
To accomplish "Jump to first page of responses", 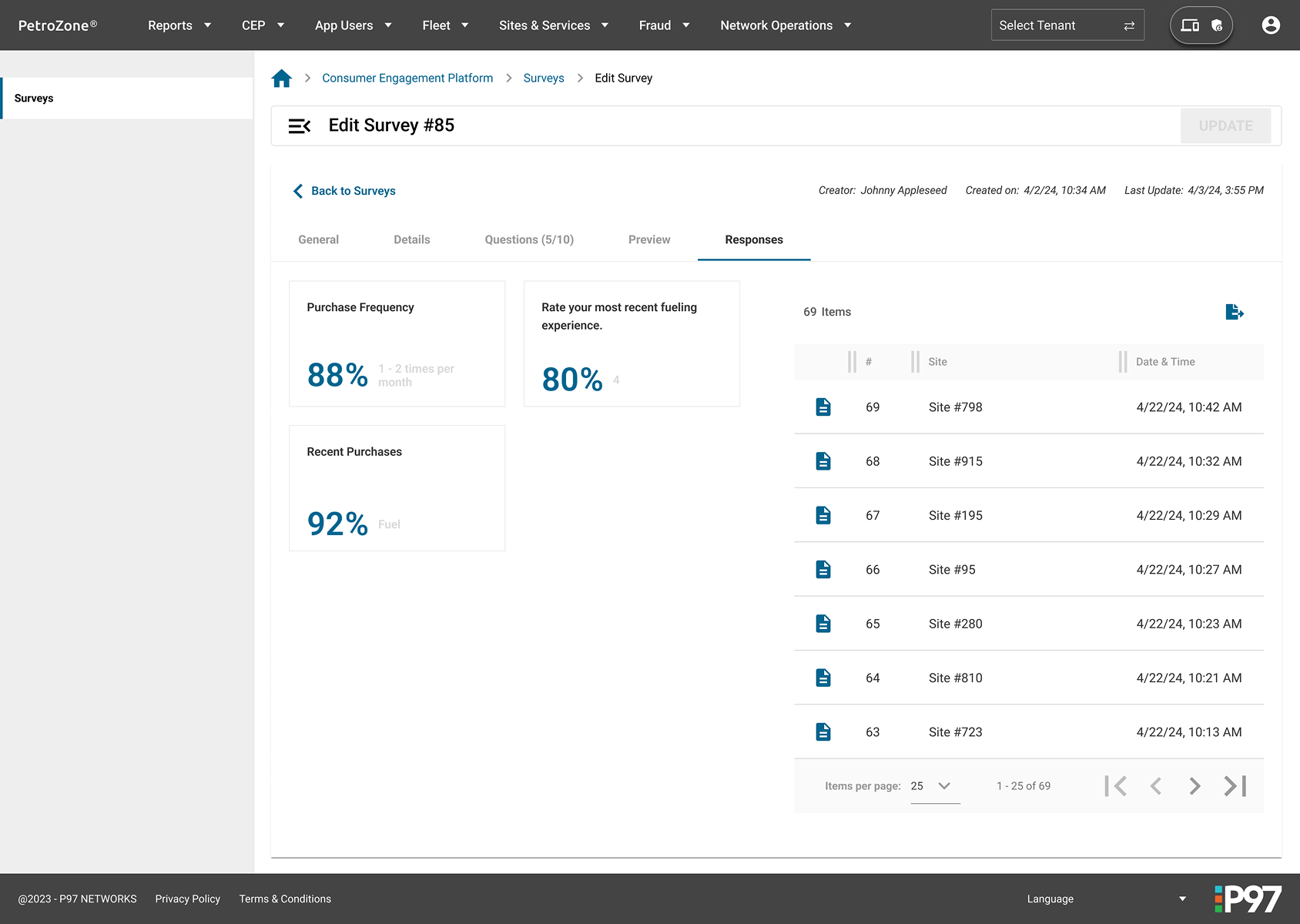I will pyautogui.click(x=1115, y=786).
